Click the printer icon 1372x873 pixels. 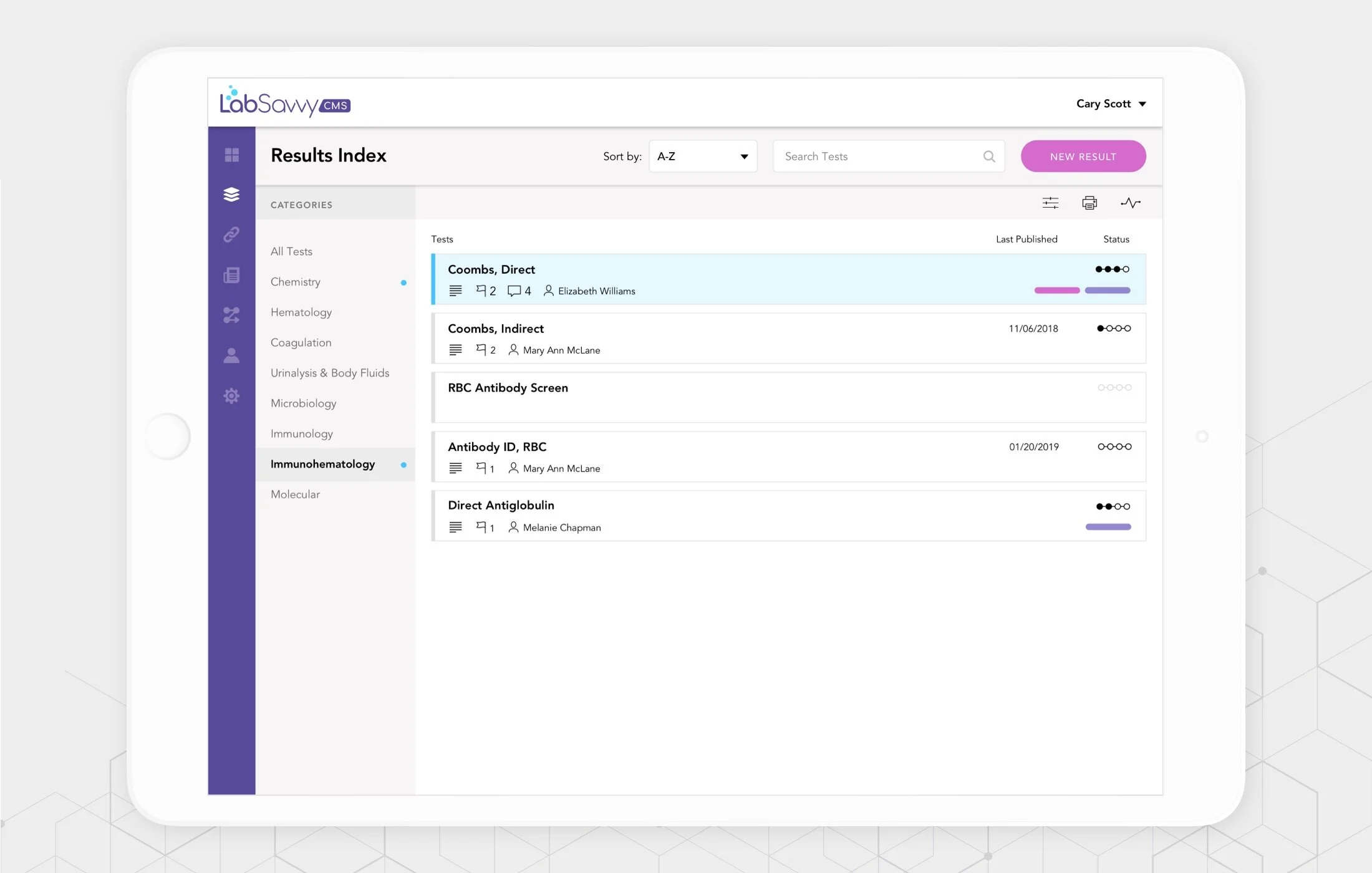(1089, 203)
